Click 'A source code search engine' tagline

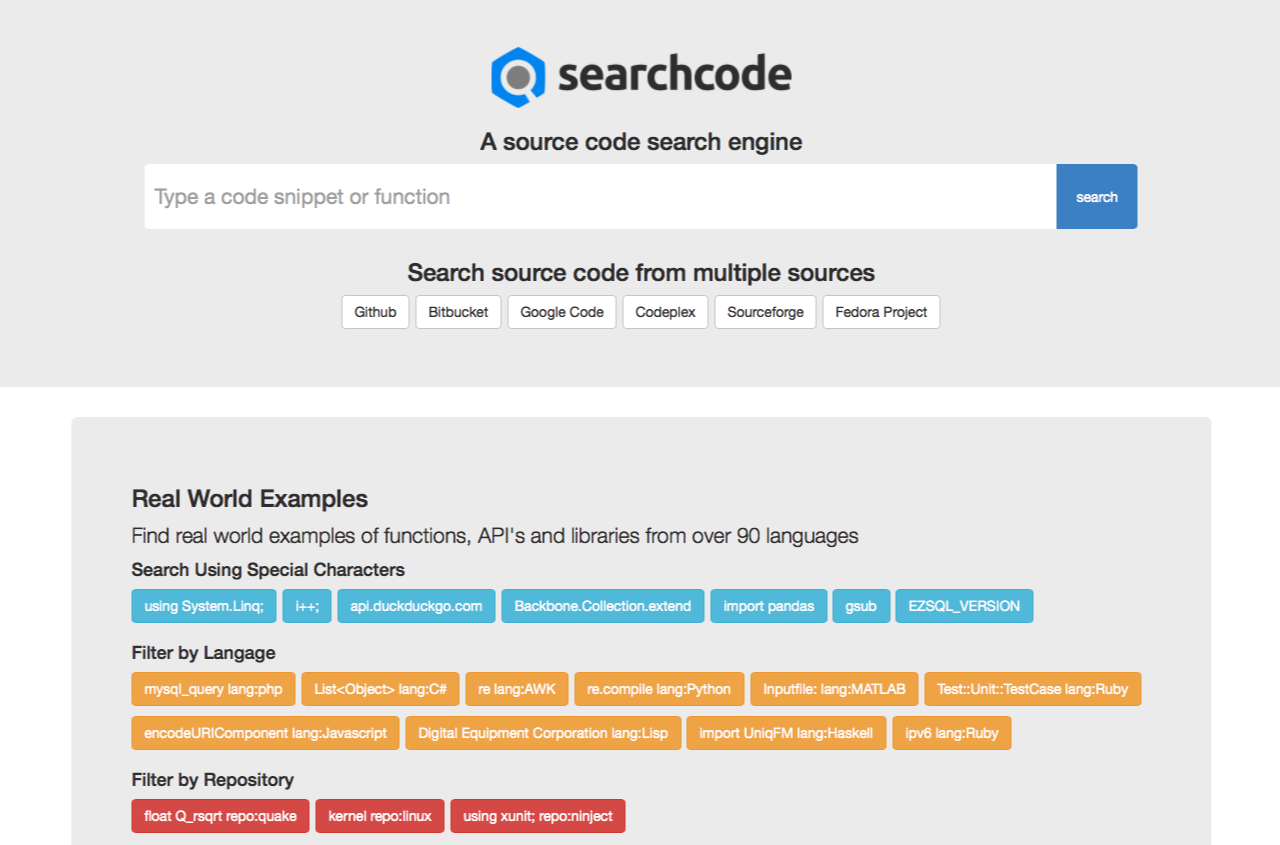[x=641, y=142]
